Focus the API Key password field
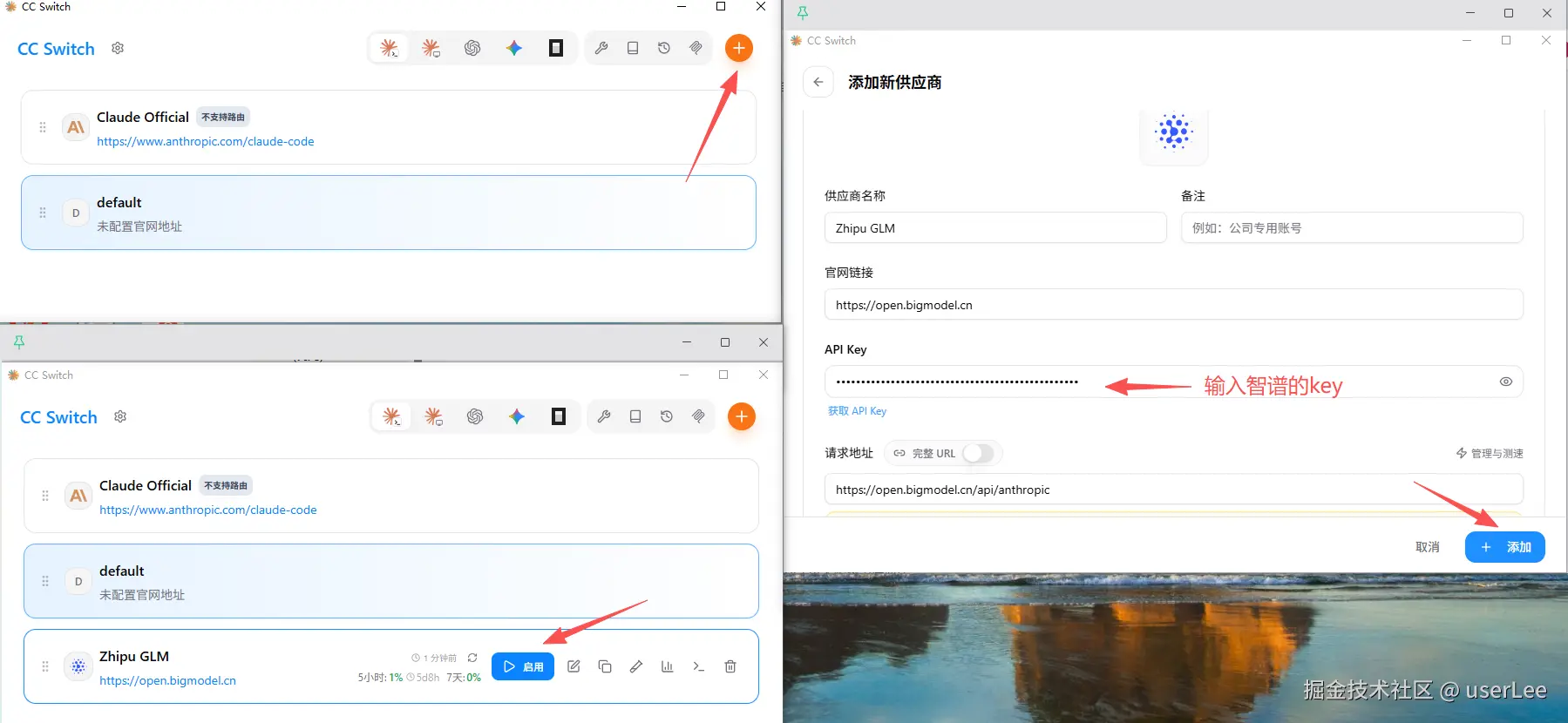 click(x=1174, y=382)
